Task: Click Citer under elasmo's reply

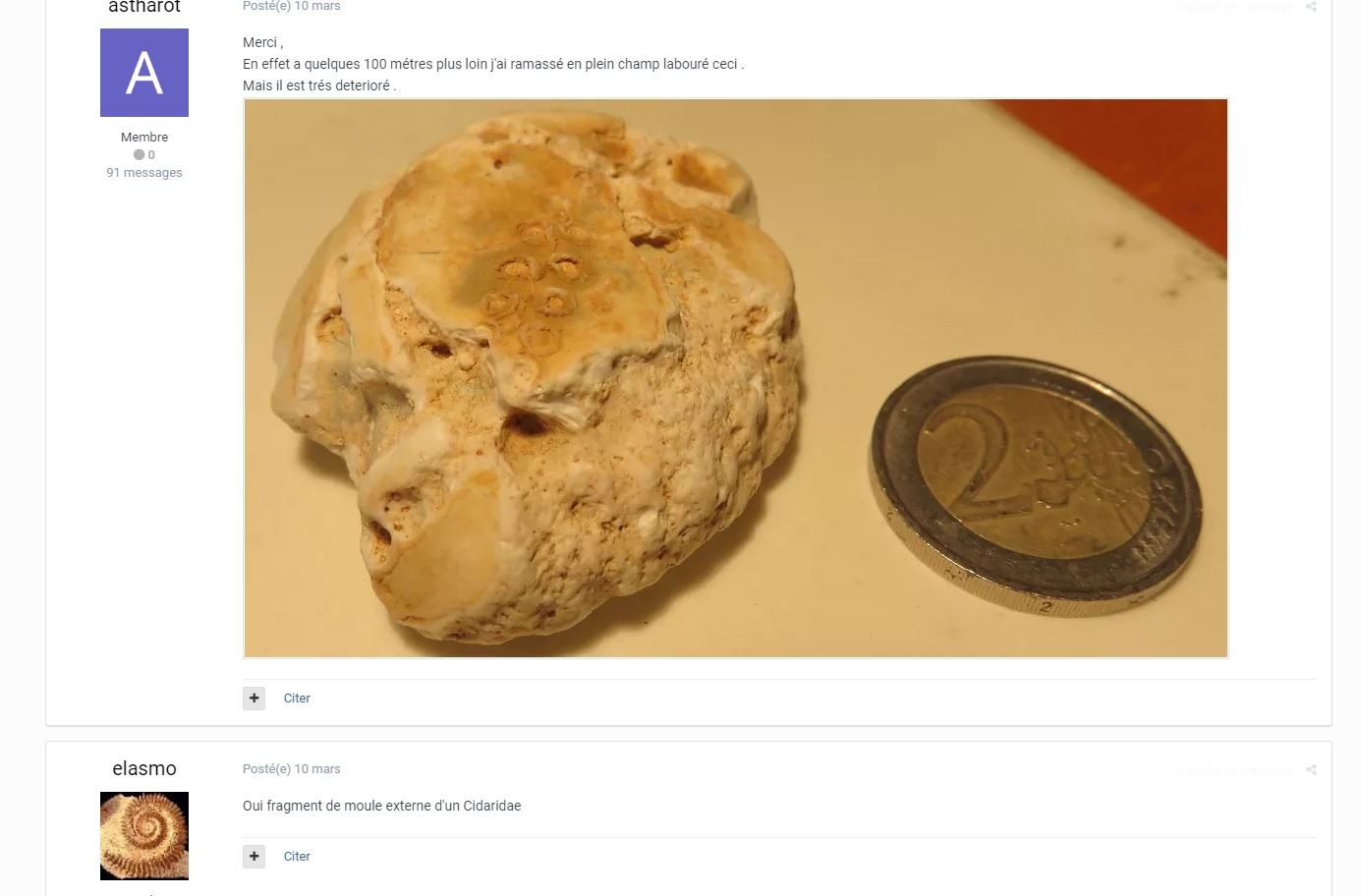Action: click(x=297, y=856)
